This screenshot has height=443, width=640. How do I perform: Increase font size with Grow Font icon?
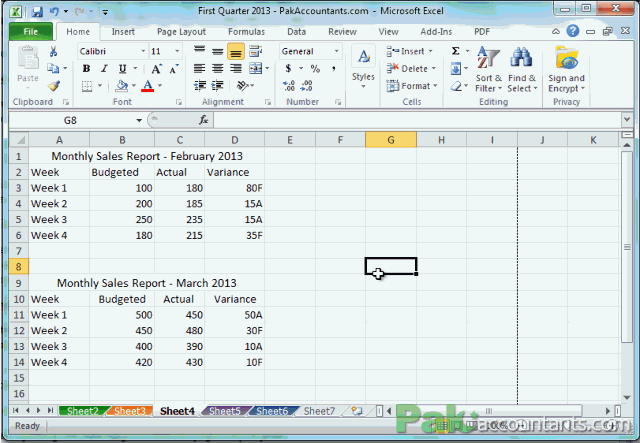[x=157, y=69]
